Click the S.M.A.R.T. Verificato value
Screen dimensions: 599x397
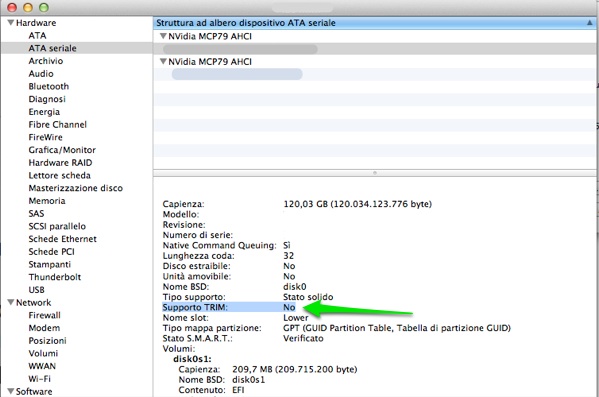[303, 338]
